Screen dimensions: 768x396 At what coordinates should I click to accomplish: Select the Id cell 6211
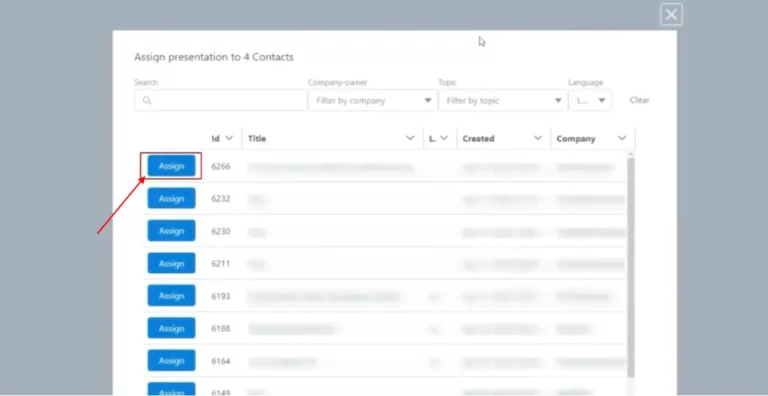[221, 264]
